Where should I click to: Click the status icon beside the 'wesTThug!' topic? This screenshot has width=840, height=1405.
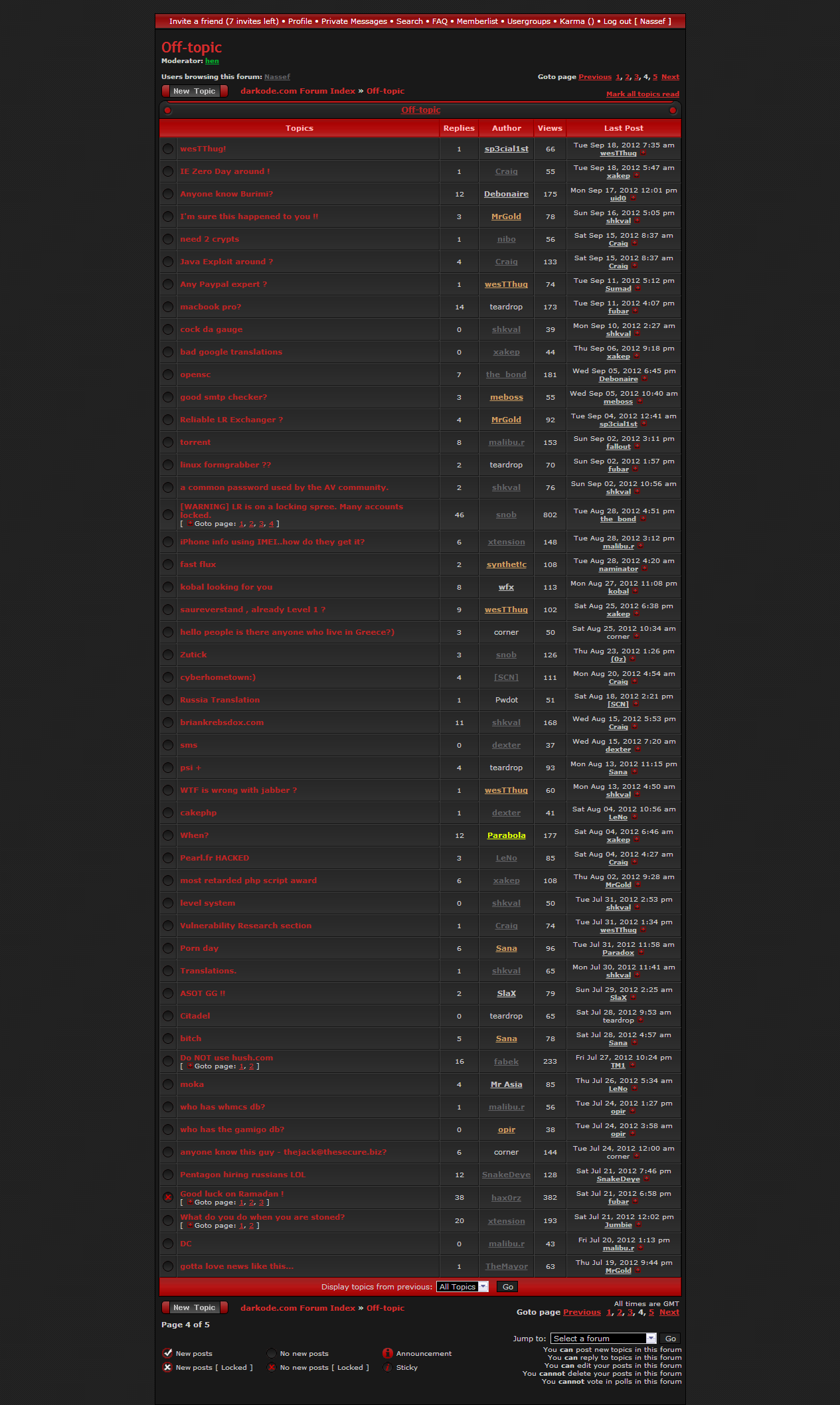click(168, 149)
